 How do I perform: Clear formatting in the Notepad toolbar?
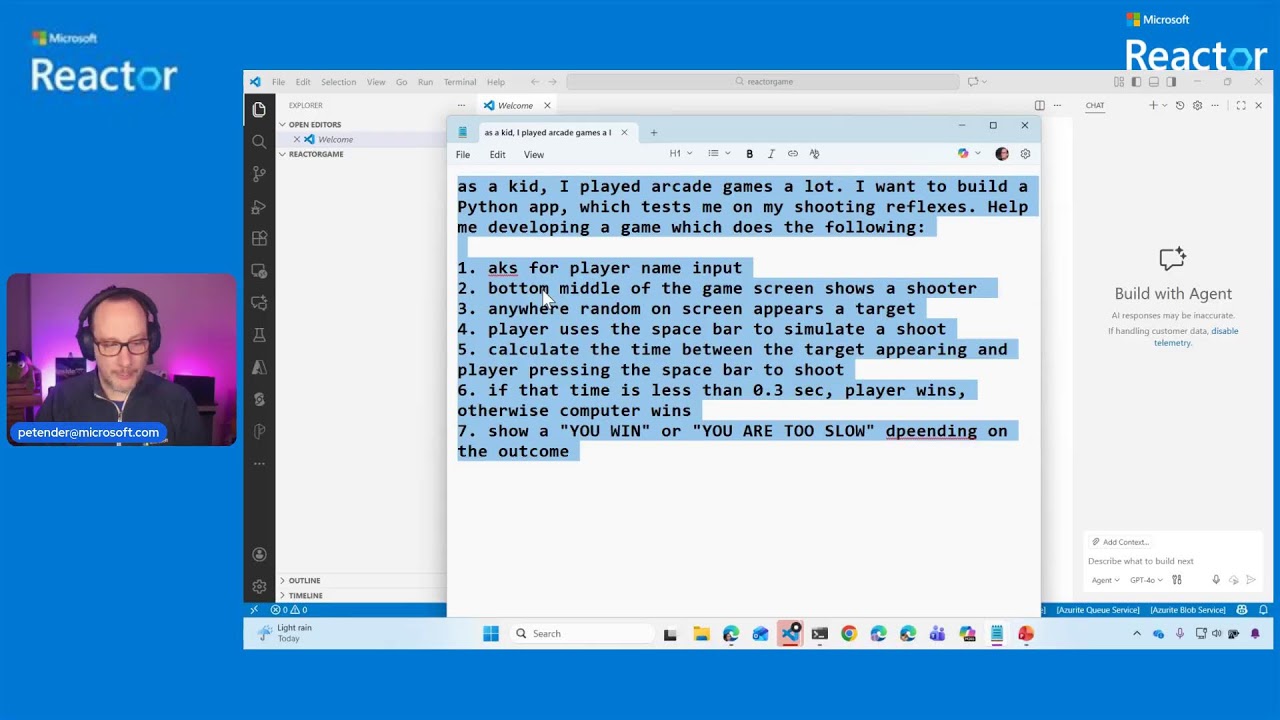click(x=814, y=154)
